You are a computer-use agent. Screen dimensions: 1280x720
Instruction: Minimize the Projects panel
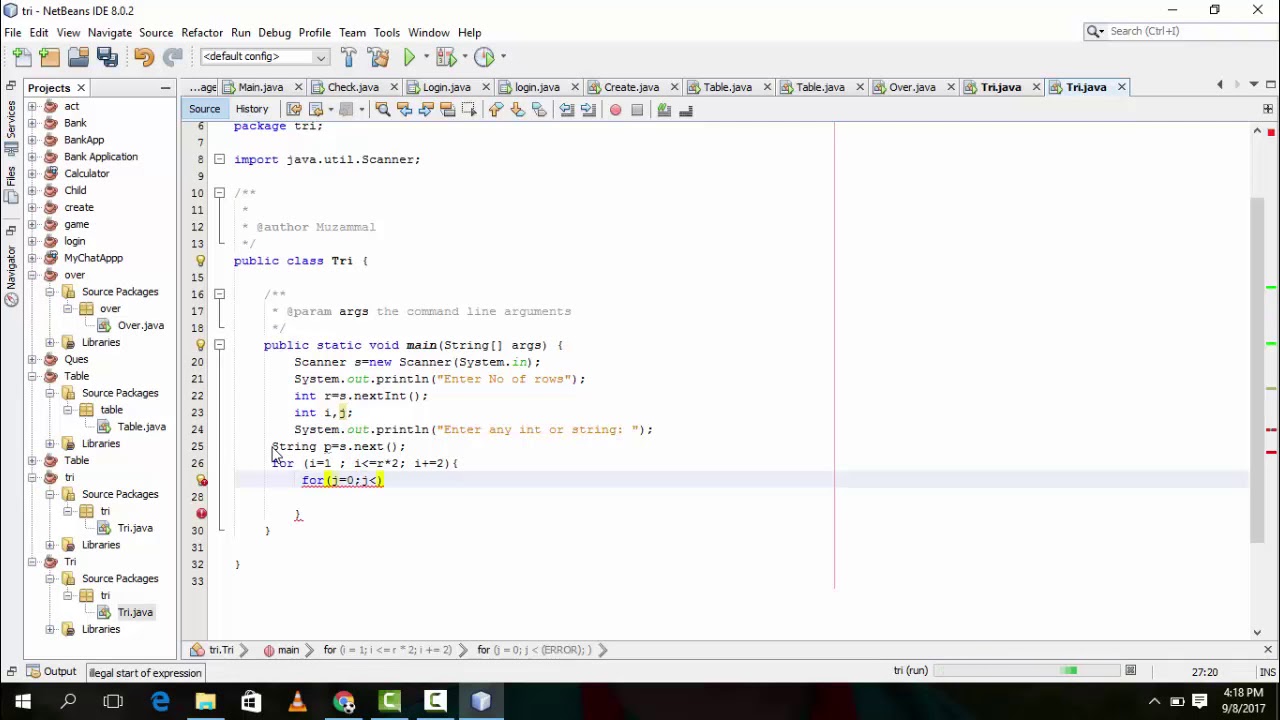click(x=165, y=88)
